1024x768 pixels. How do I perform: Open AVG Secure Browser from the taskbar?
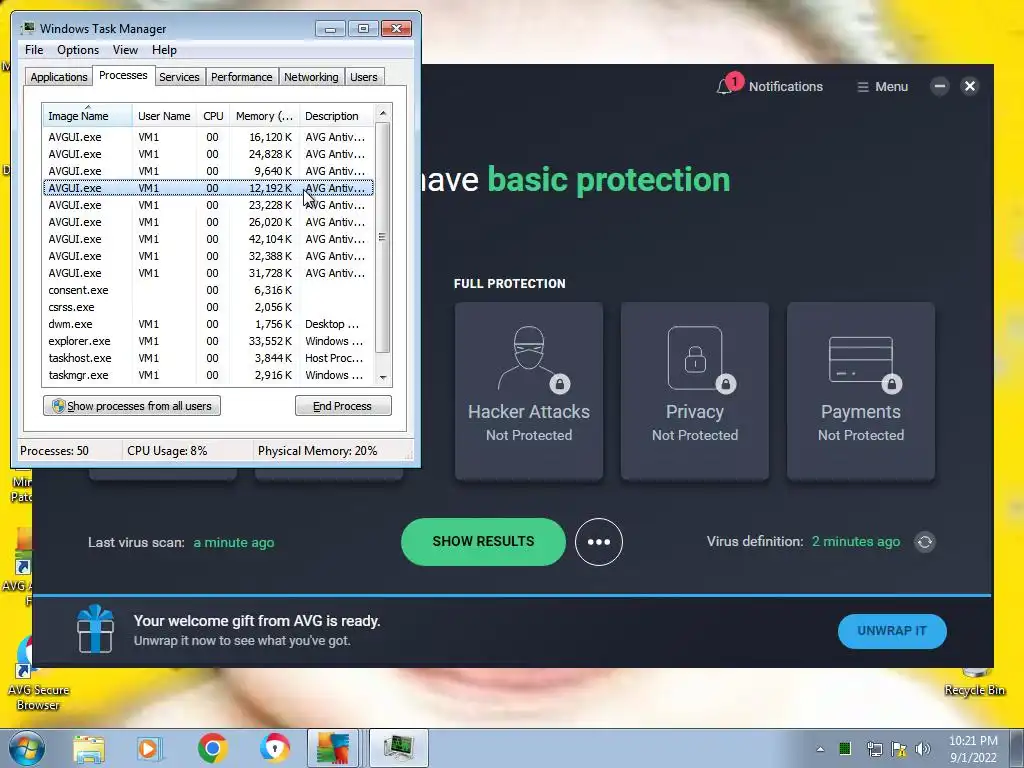(274, 748)
